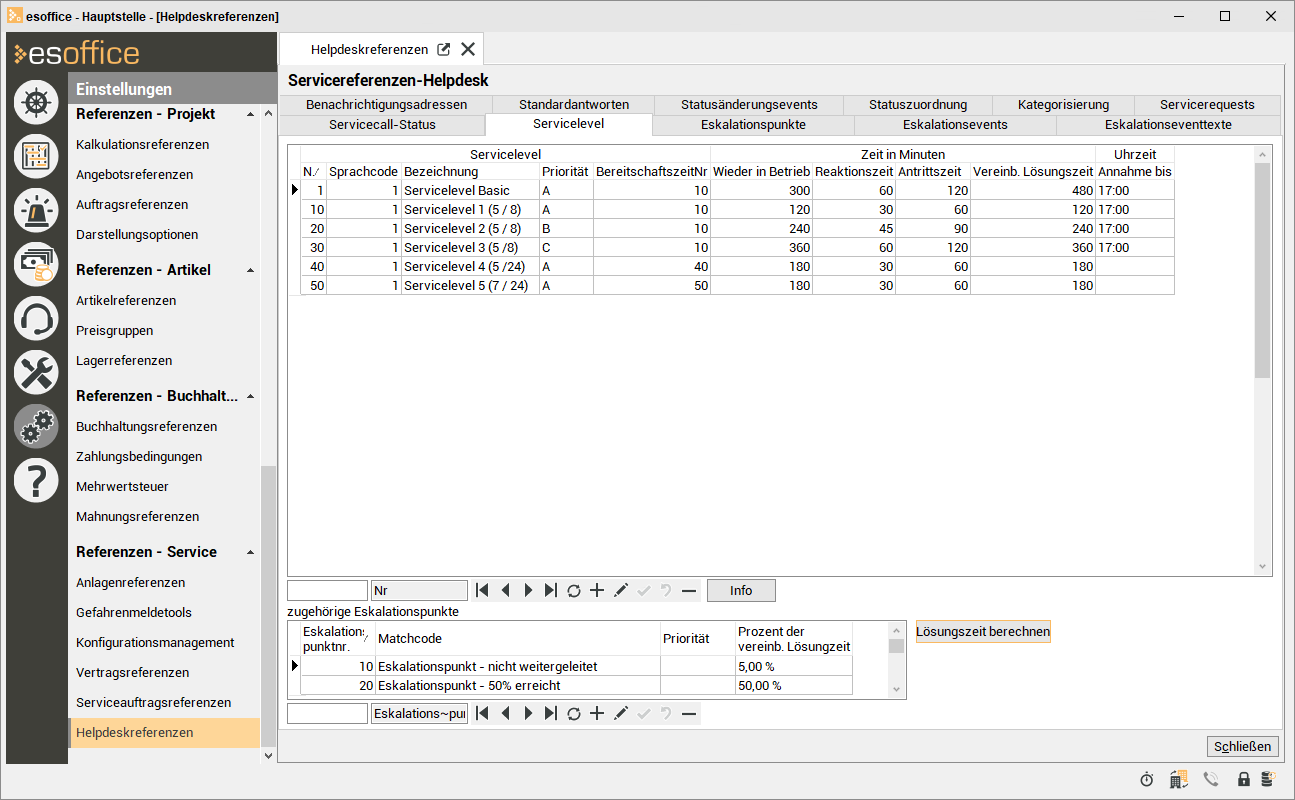The height and width of the screenshot is (800, 1295).
Task: Click the Lösungszeit berechnen button
Action: pyautogui.click(x=983, y=632)
